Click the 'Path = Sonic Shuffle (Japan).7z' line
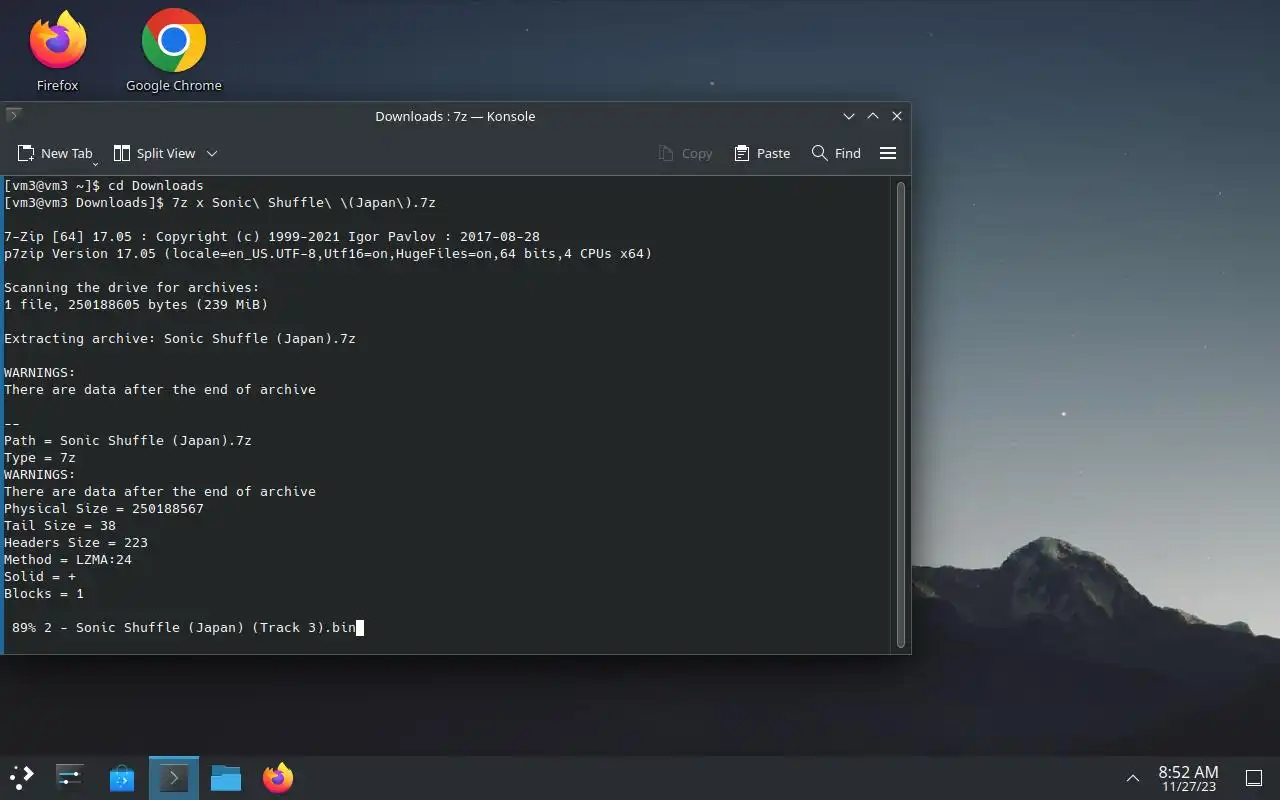 tap(128, 441)
